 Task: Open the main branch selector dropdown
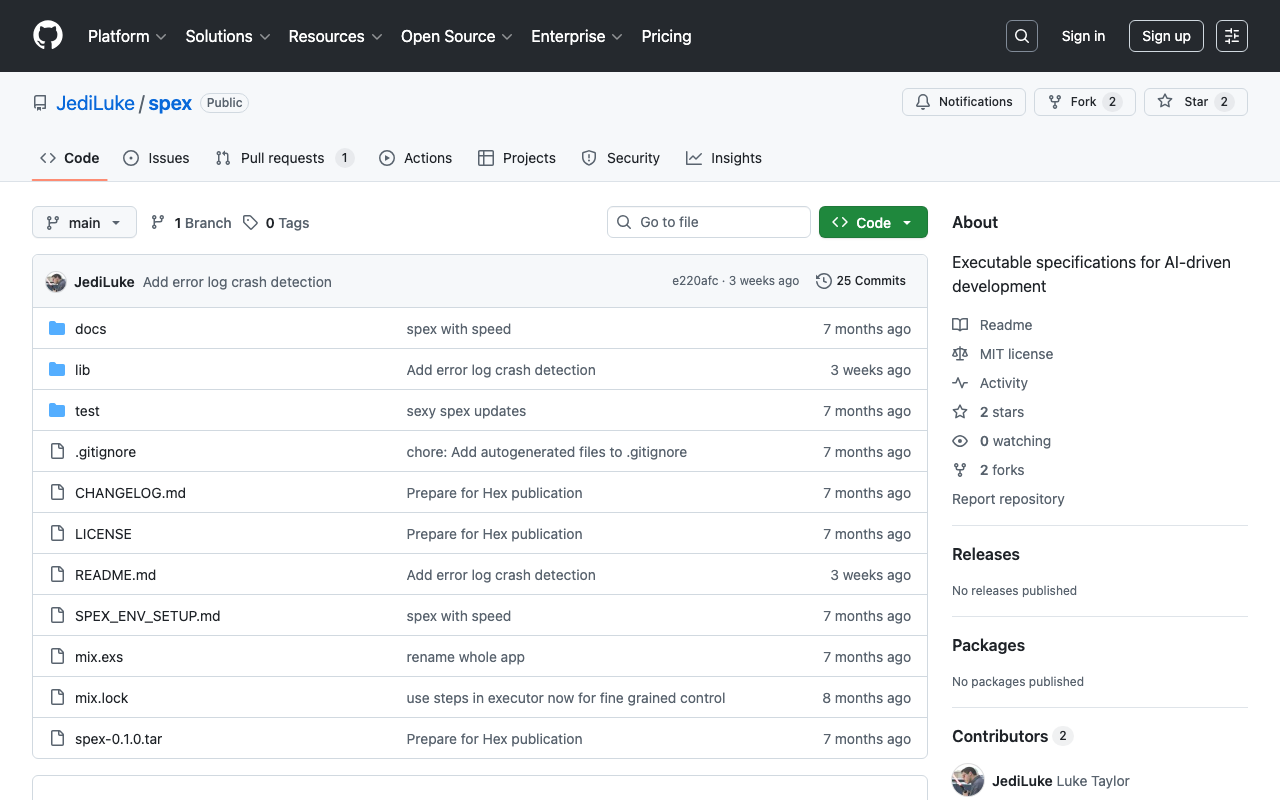(x=84, y=222)
